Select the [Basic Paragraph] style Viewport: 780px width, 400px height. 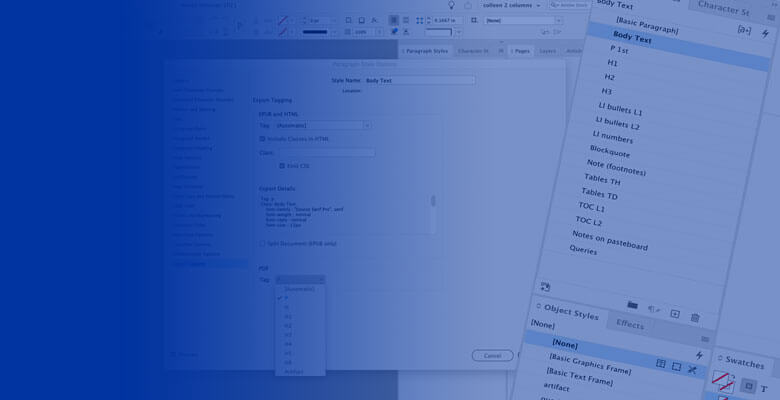pos(647,25)
